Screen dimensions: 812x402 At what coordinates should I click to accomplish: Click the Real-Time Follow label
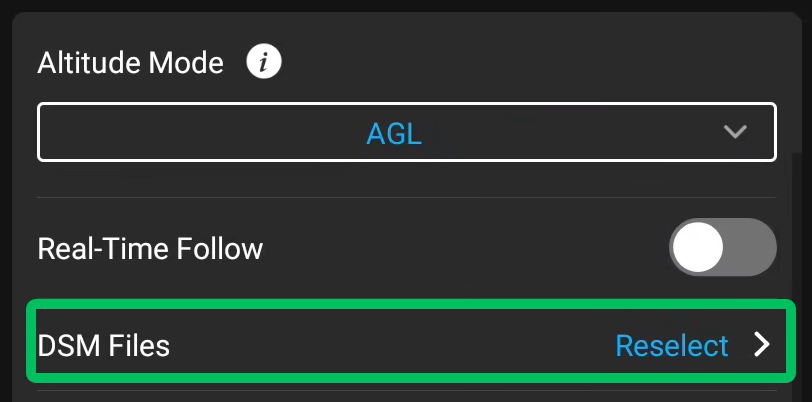tap(150, 249)
